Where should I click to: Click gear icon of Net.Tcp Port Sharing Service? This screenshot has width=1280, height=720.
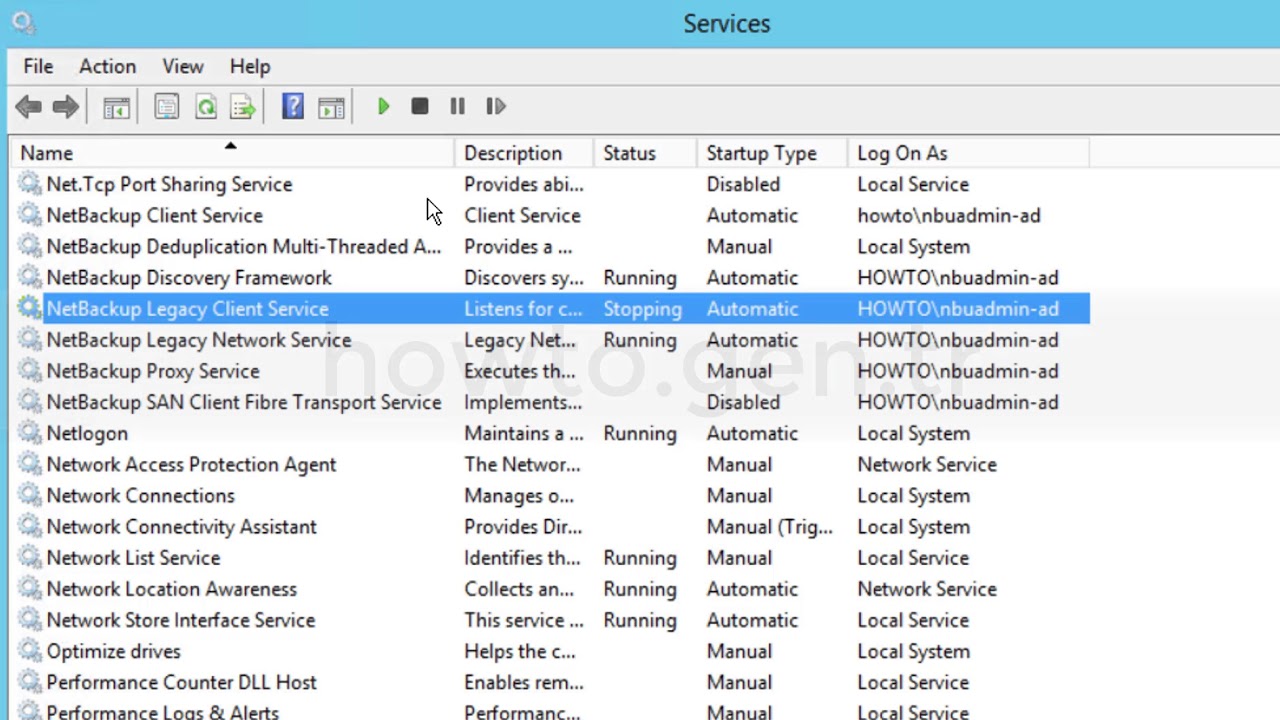30,184
